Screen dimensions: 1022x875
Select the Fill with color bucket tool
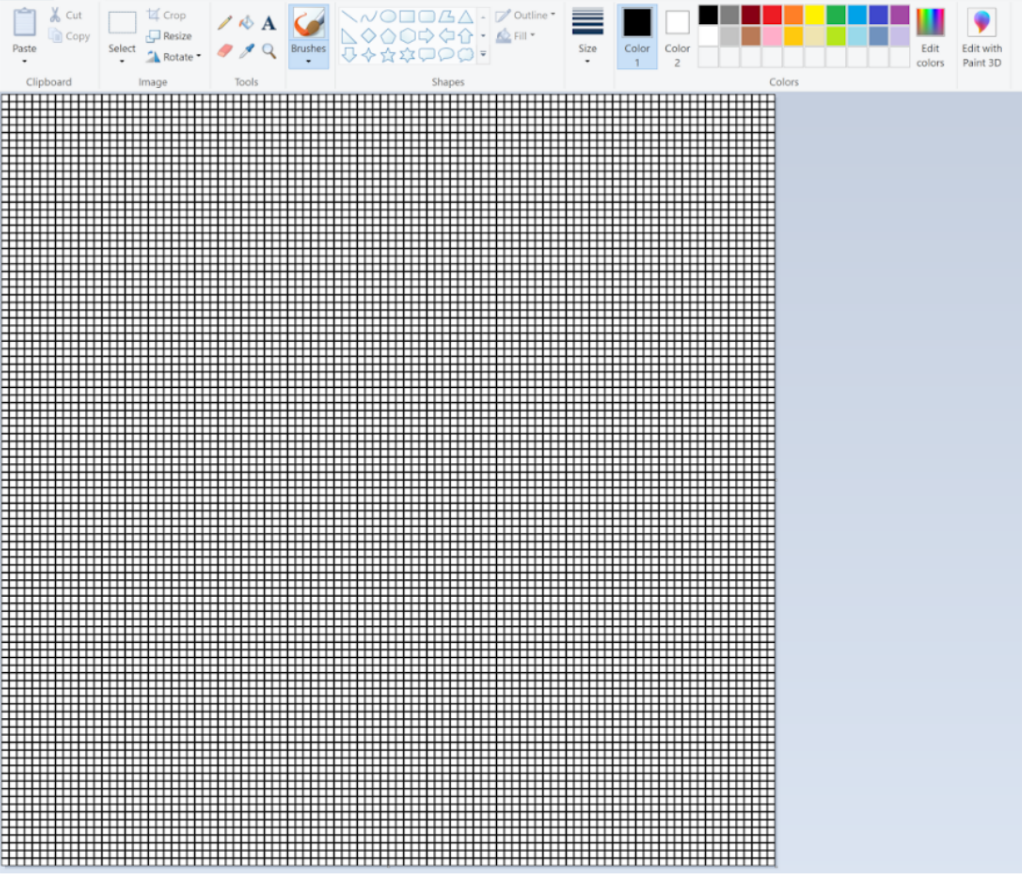246,23
